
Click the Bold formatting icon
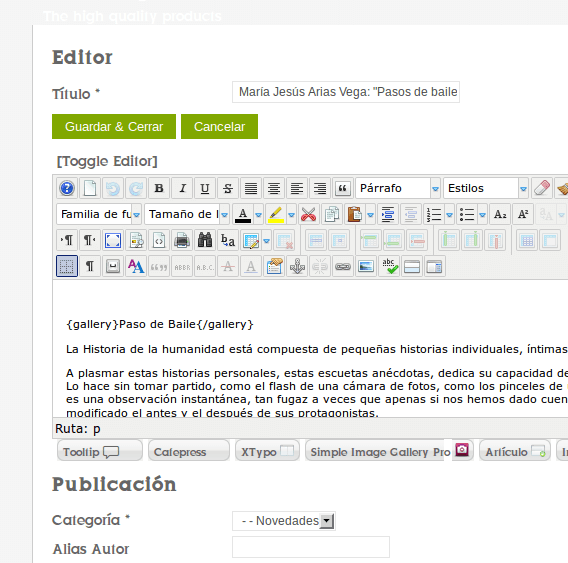159,188
